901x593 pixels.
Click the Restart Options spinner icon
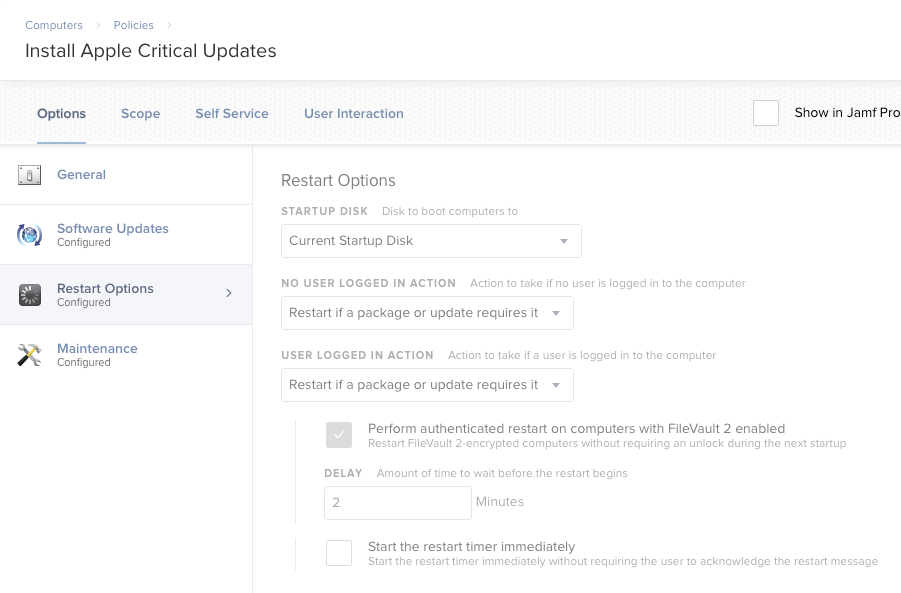(x=29, y=295)
